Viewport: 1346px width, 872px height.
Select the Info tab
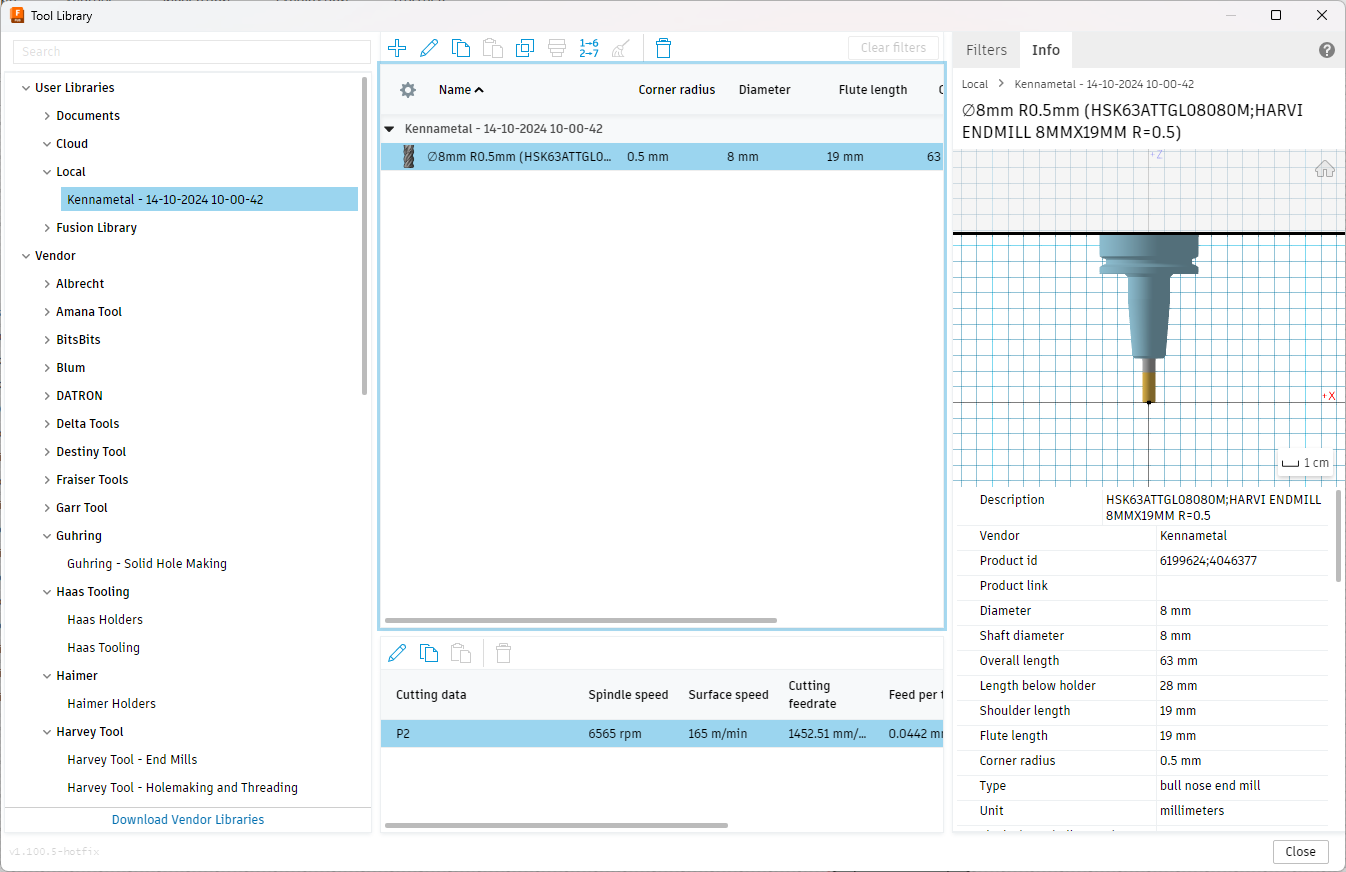1046,50
